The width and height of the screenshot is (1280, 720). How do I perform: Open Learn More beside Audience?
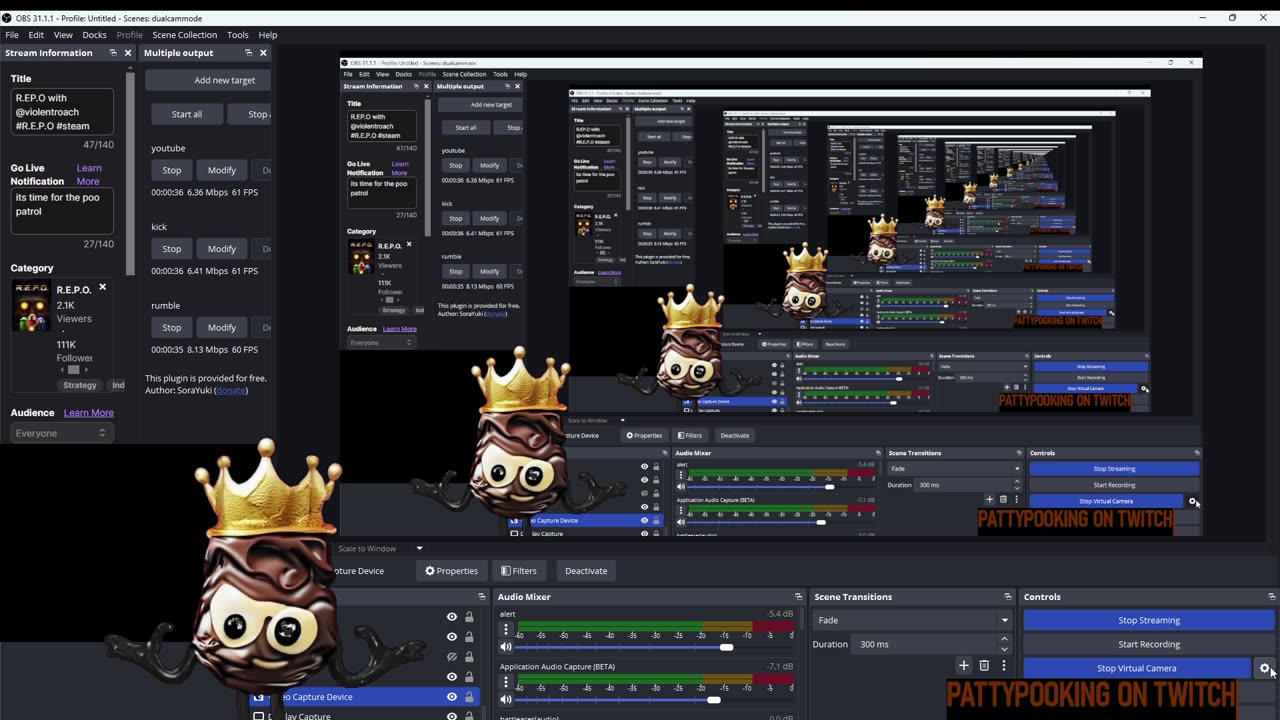pos(88,413)
